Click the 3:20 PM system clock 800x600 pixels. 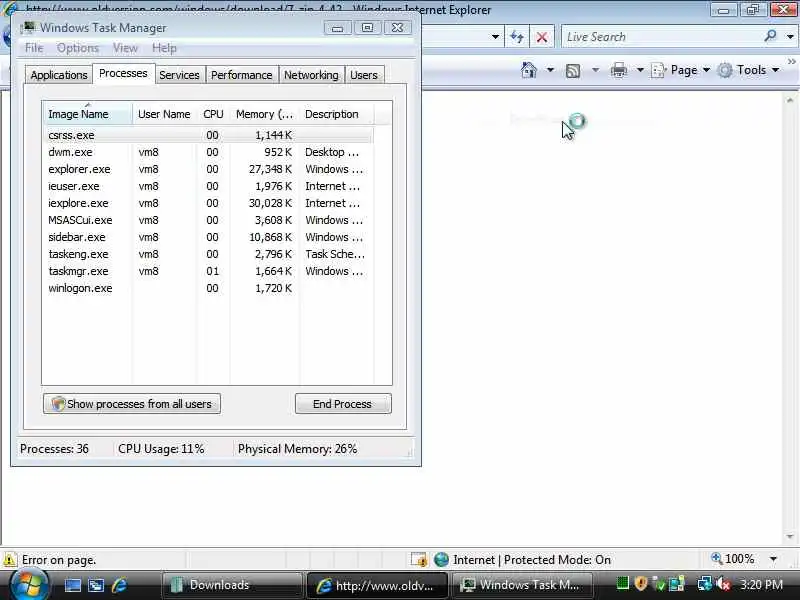click(x=761, y=584)
